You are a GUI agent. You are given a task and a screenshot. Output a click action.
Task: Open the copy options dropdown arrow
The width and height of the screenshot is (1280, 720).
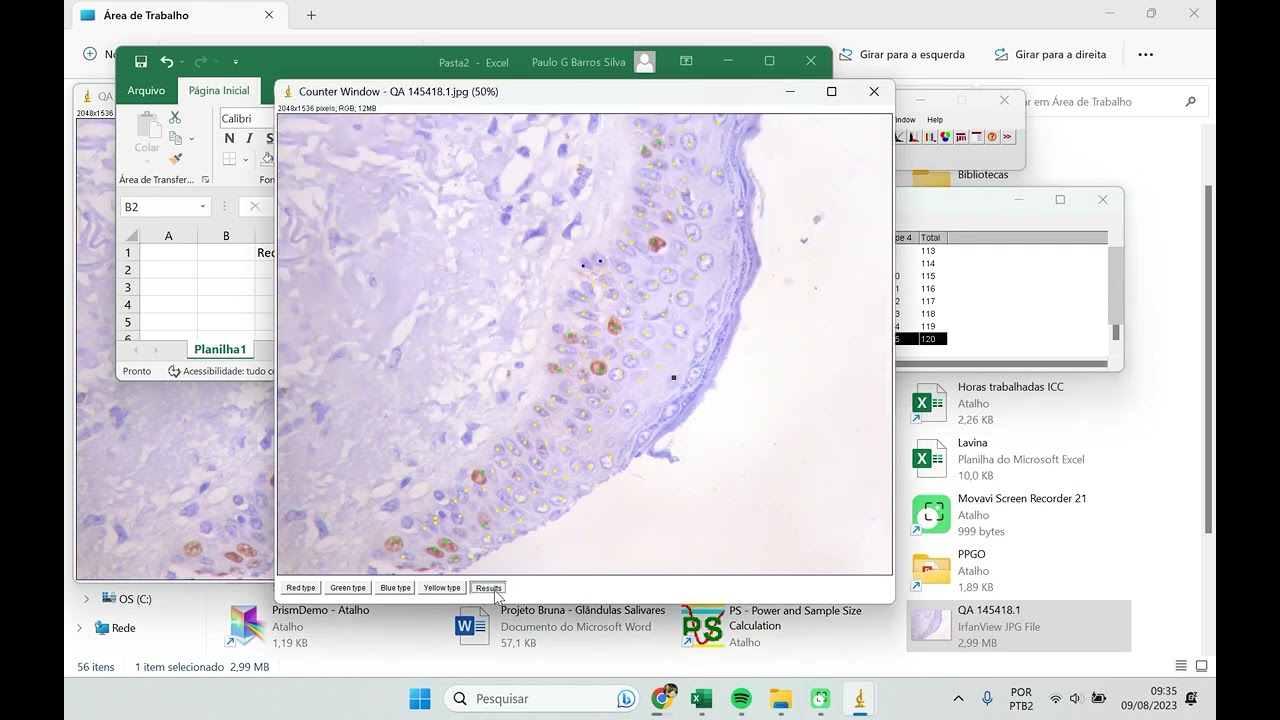pyautogui.click(x=191, y=139)
